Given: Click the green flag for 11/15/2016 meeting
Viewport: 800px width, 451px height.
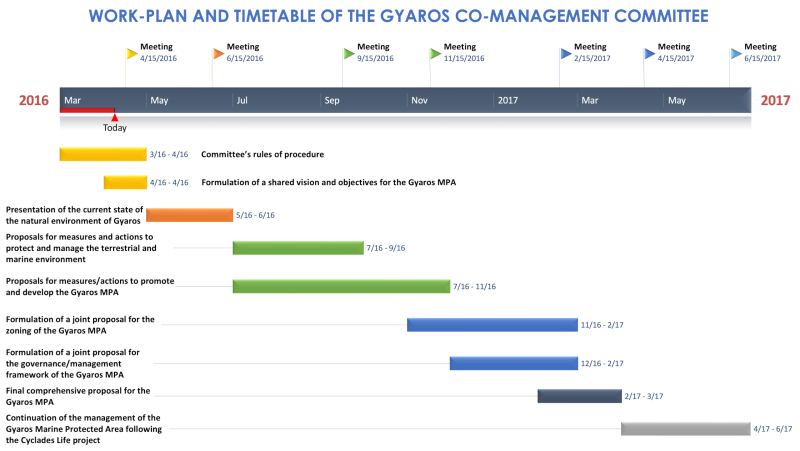Looking at the screenshot, I should (x=435, y=54).
